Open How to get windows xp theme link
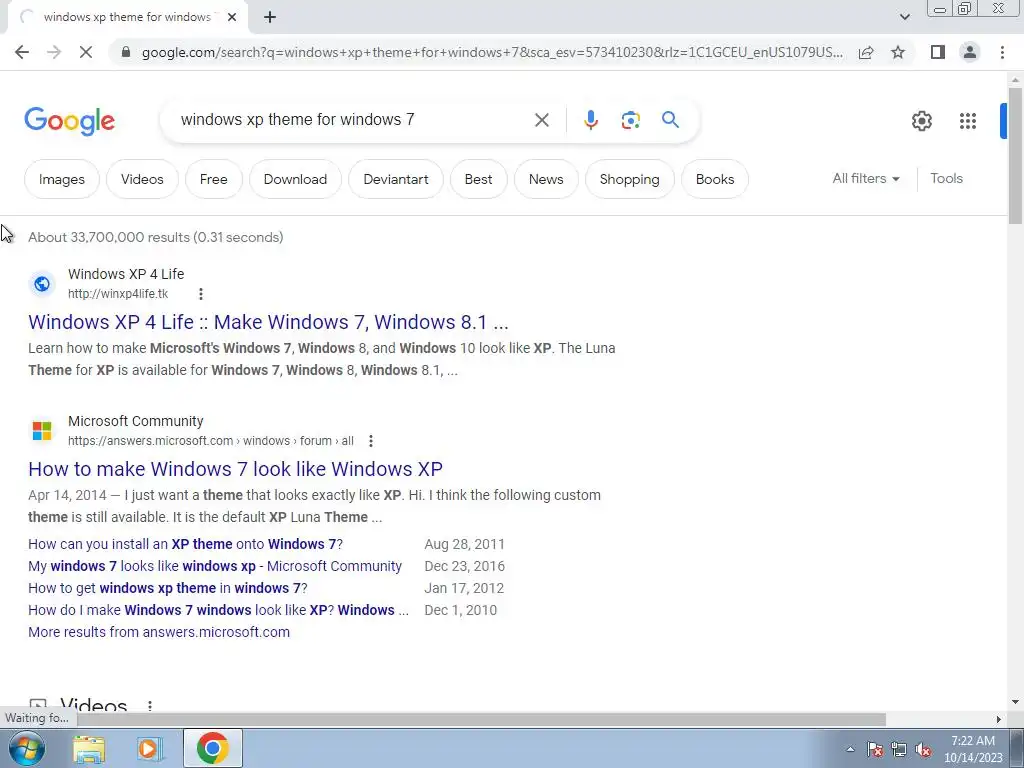Screen dimensions: 1024x768 coord(167,588)
